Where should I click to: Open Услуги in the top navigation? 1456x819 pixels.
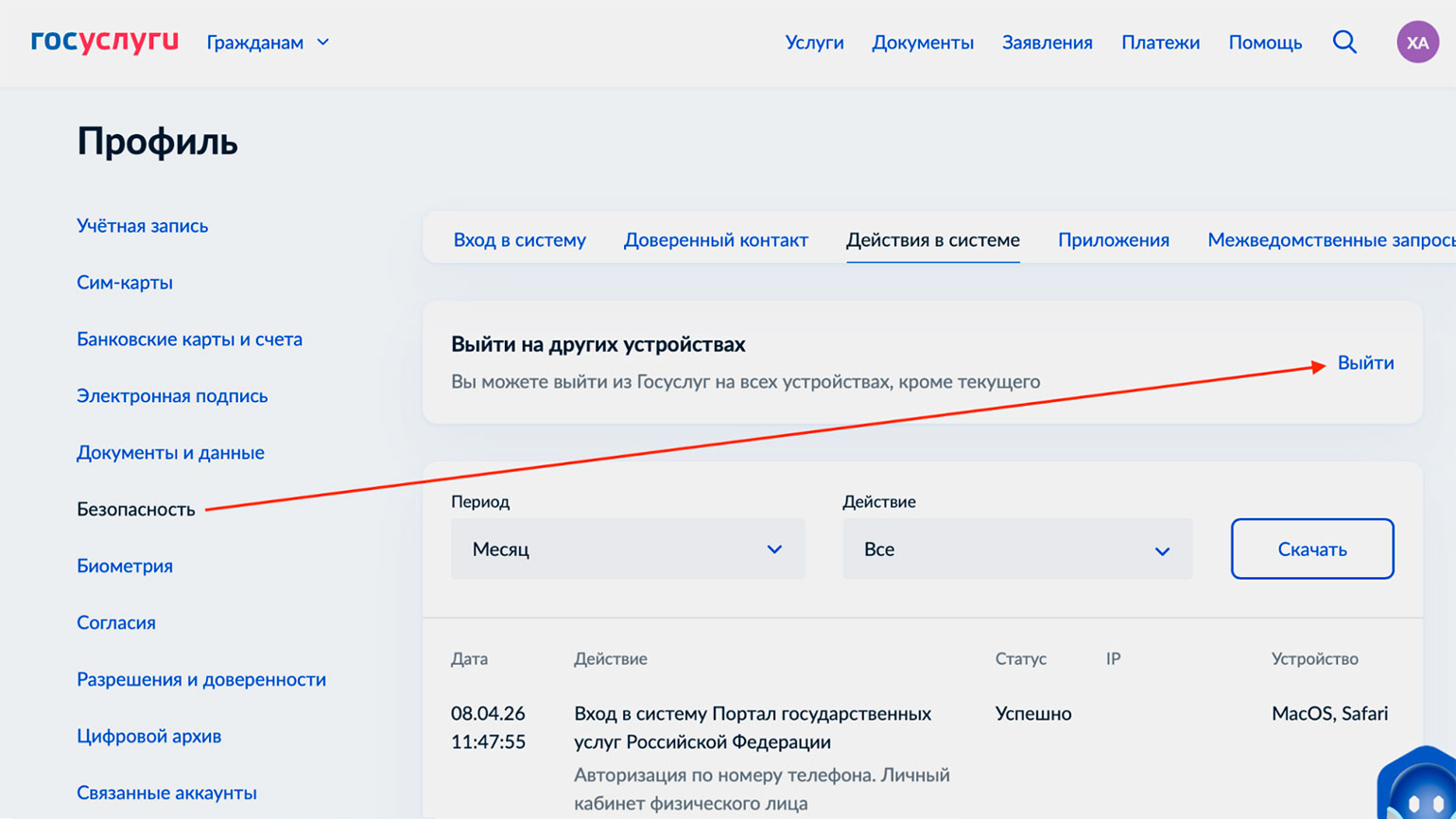pos(814,43)
